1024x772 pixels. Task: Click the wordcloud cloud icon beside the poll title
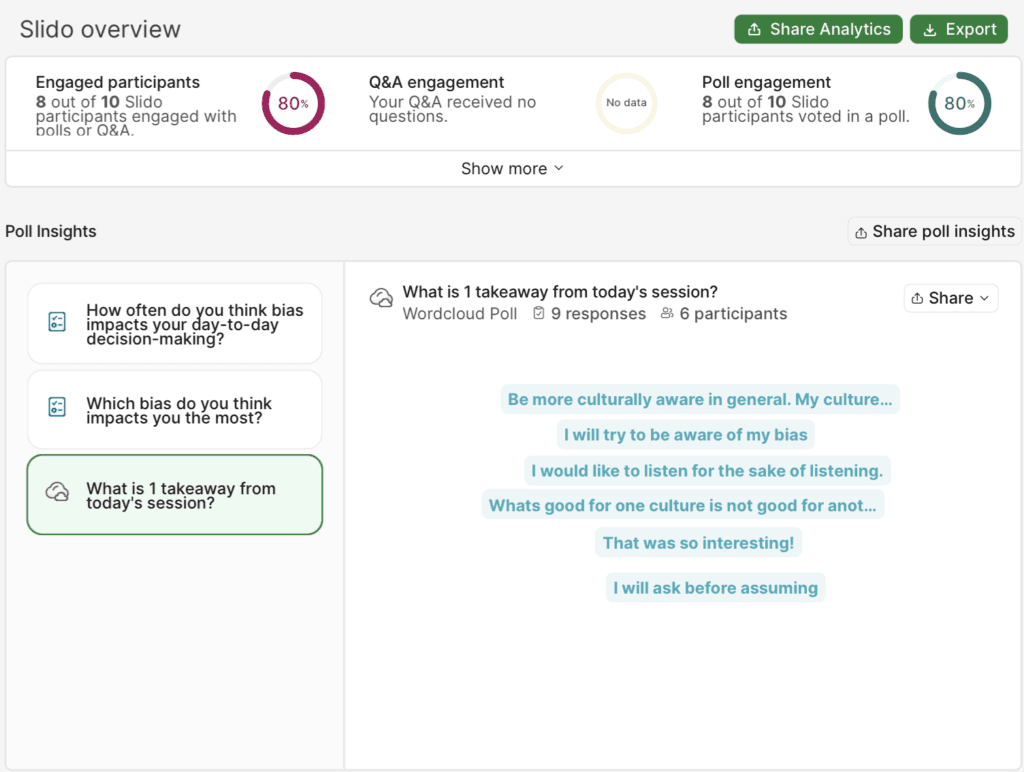(381, 299)
